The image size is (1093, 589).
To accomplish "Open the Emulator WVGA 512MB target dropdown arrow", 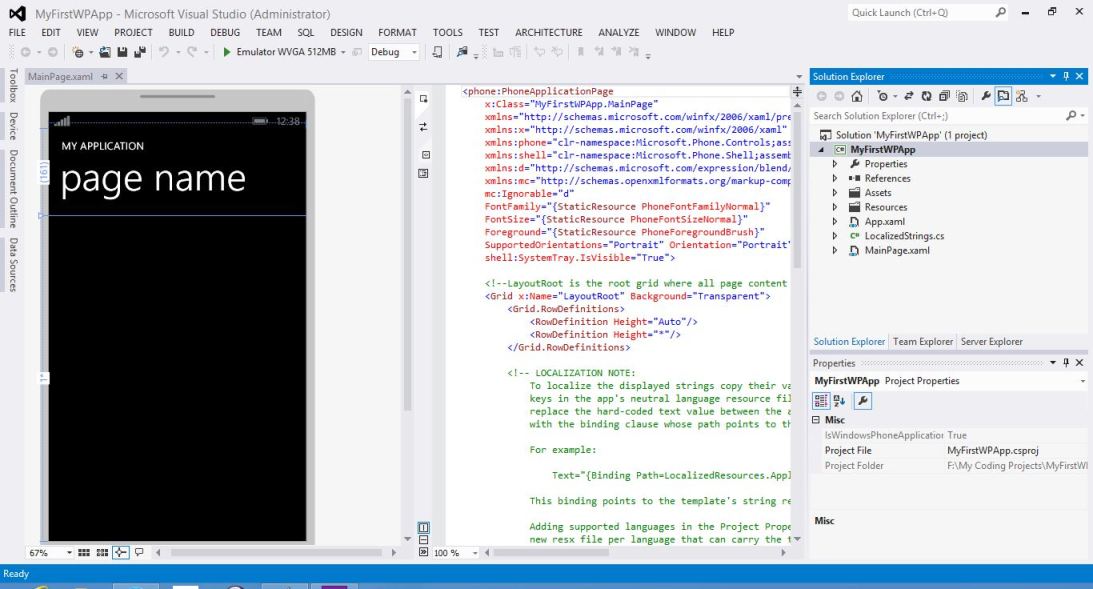I will coord(343,52).
